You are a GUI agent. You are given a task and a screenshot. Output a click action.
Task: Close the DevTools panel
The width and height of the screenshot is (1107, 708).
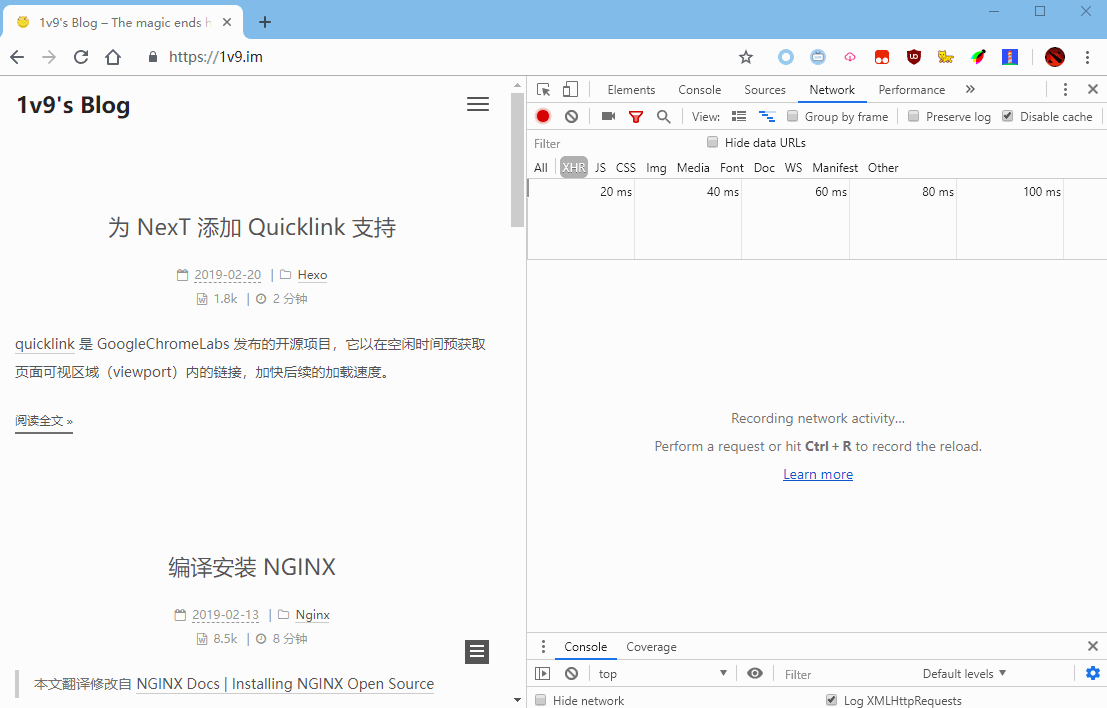coord(1093,89)
